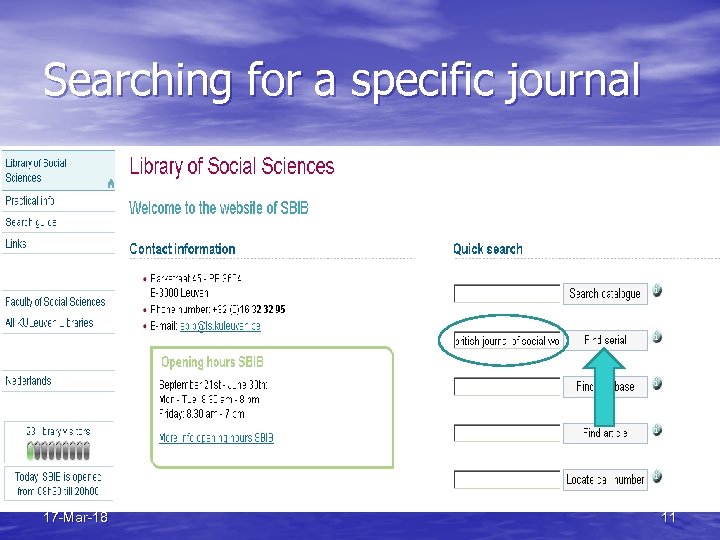This screenshot has height=540, width=720.
Task: Click info icon next to Search catalogue
Action: (657, 291)
